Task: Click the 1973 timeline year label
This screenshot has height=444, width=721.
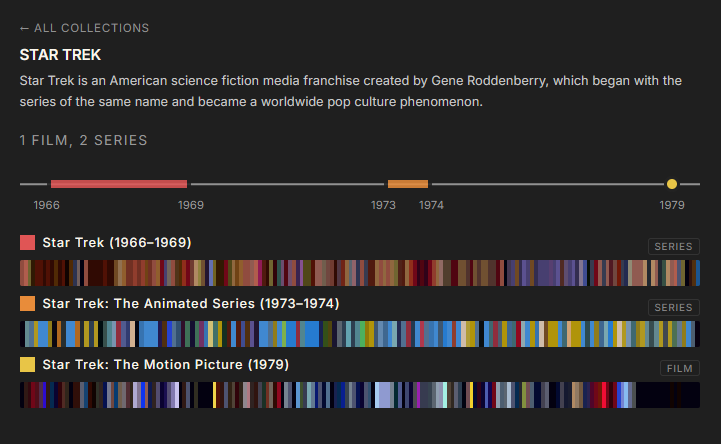Action: [x=383, y=205]
